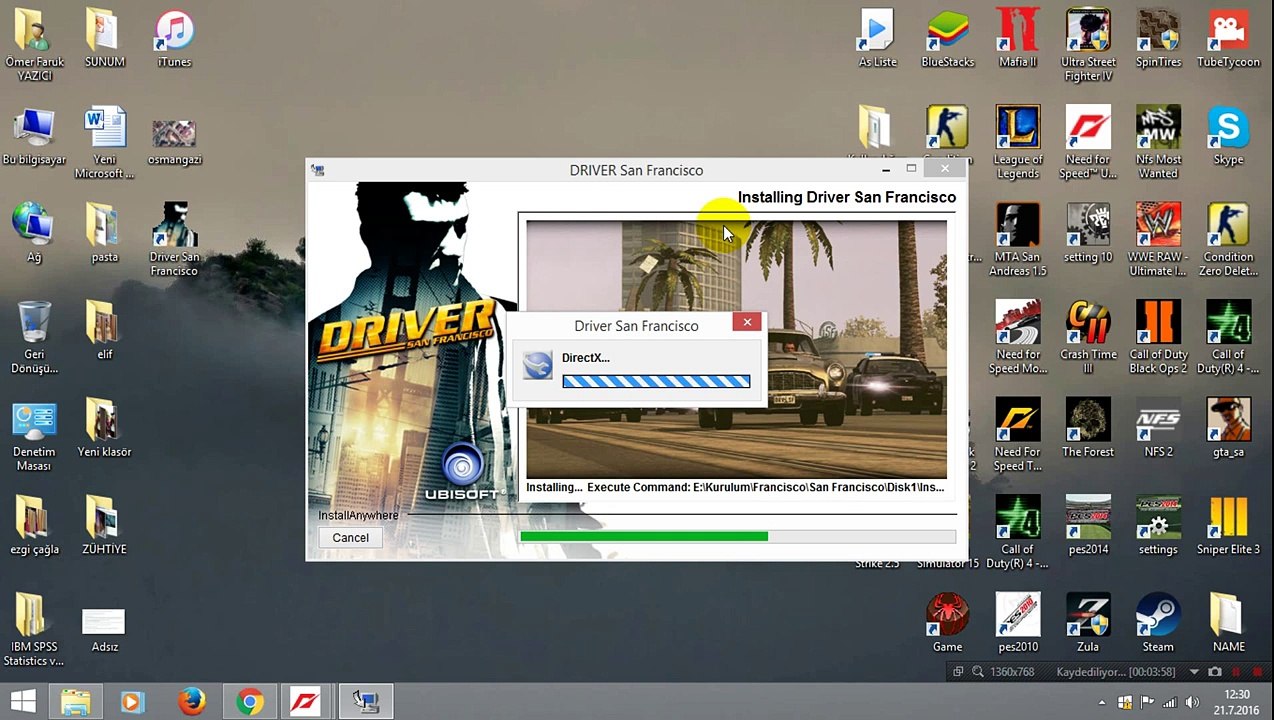Click the recorder 1360x768 resolution magnifier

point(978,672)
